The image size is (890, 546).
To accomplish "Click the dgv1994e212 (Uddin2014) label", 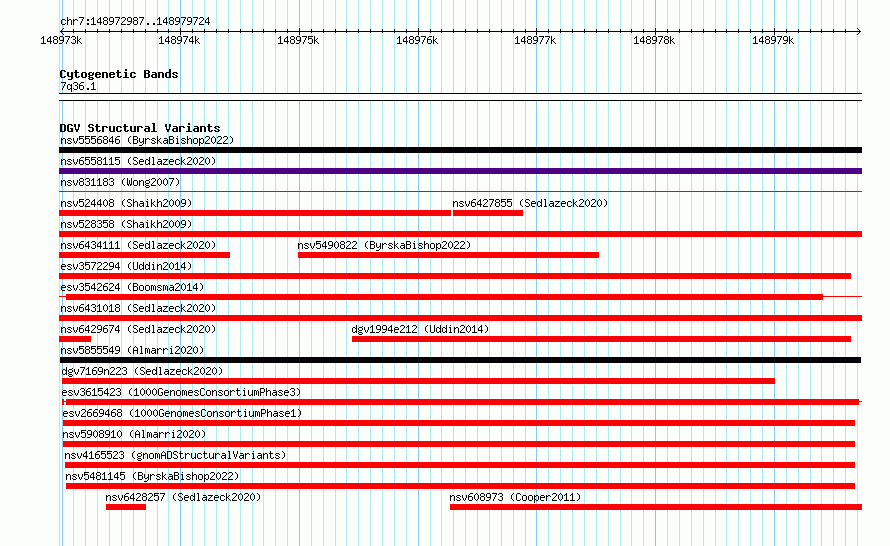I will coord(420,329).
